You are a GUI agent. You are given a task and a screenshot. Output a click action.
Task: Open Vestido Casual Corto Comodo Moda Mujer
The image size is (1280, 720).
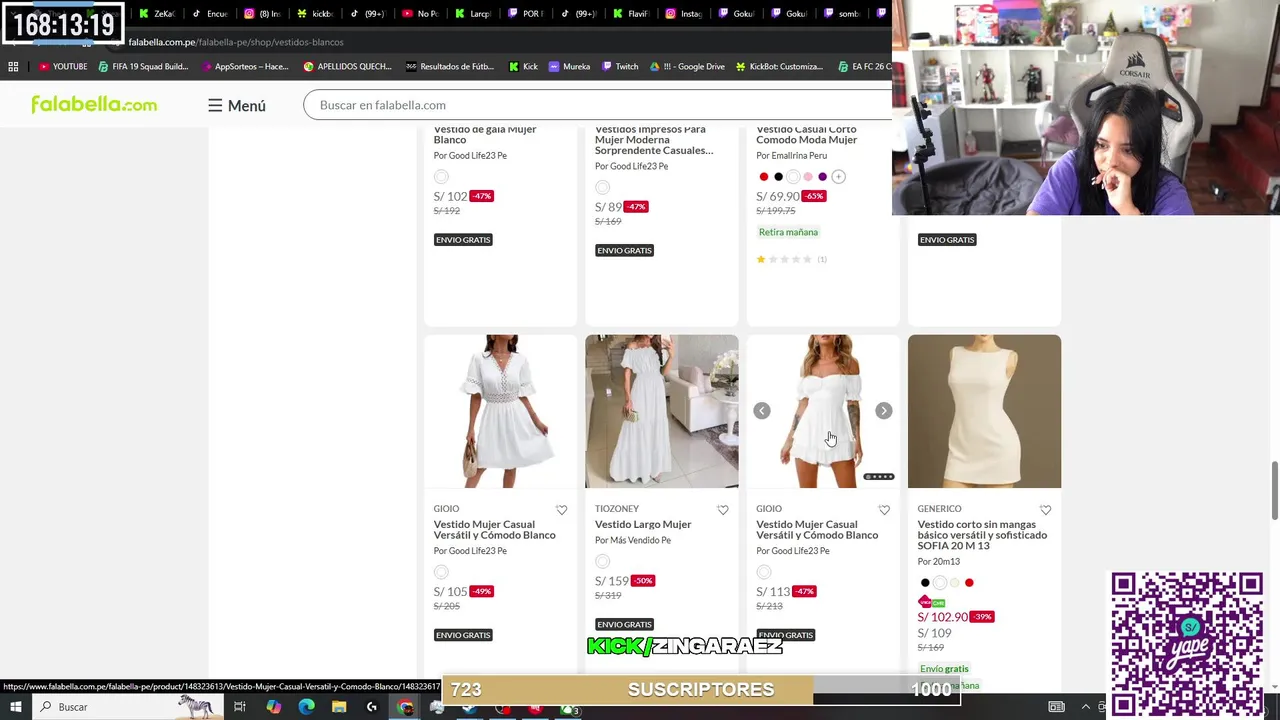point(806,134)
